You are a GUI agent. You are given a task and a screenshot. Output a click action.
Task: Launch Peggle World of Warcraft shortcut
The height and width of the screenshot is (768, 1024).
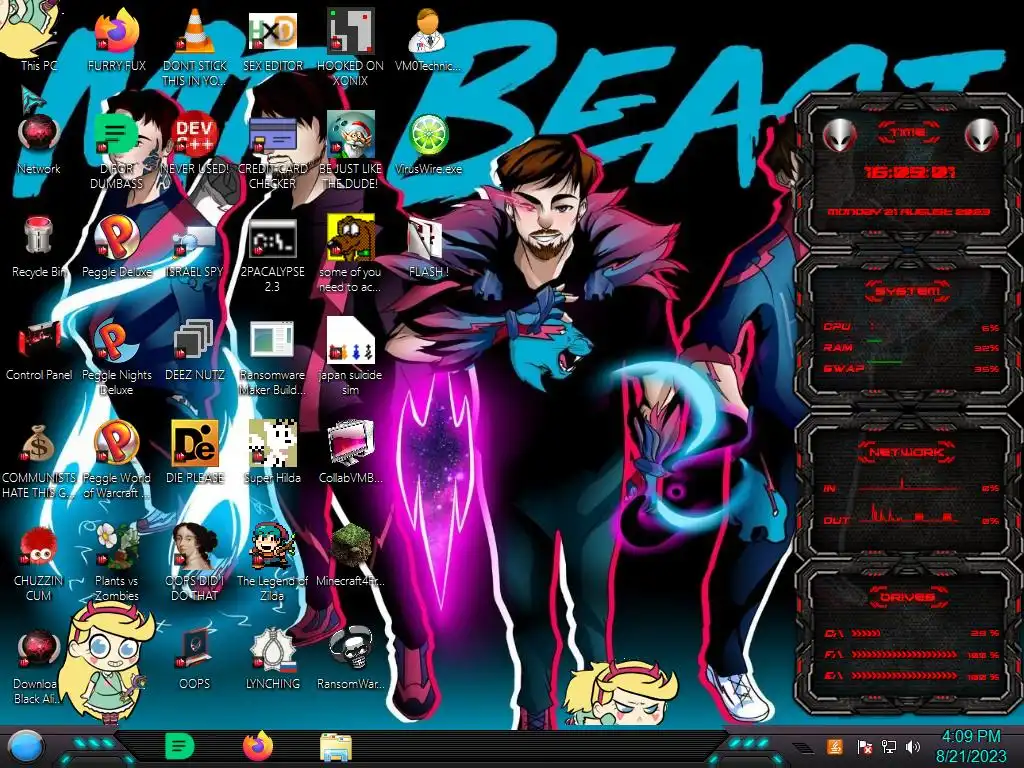116,460
